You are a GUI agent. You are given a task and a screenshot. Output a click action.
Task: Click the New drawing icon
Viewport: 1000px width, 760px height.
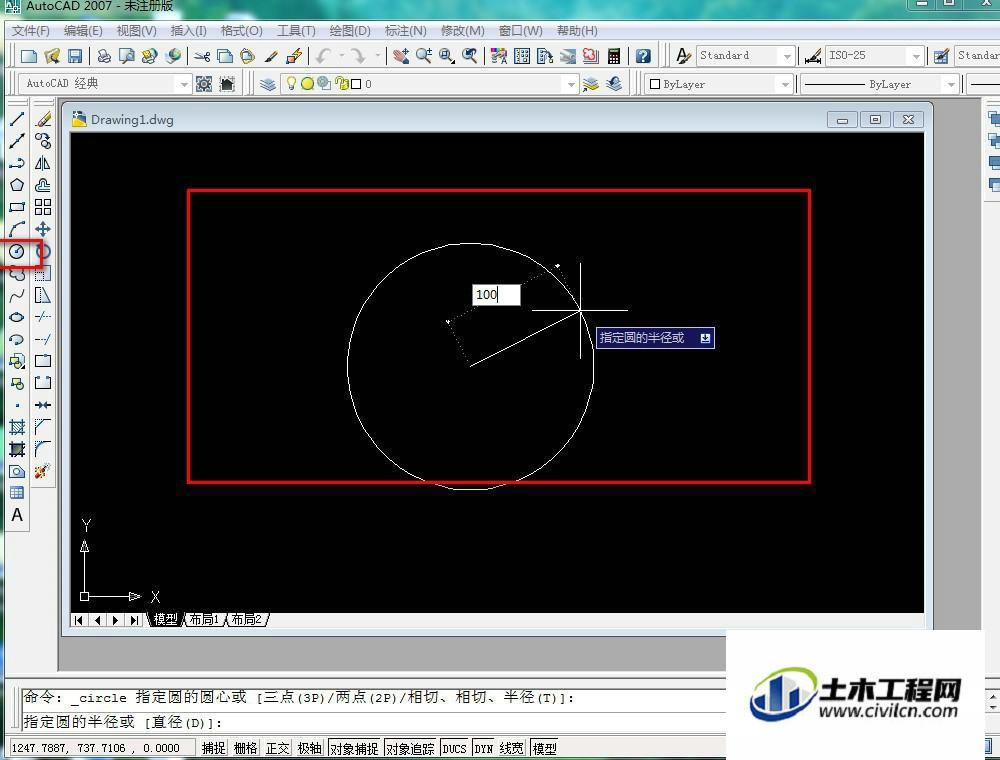click(29, 56)
